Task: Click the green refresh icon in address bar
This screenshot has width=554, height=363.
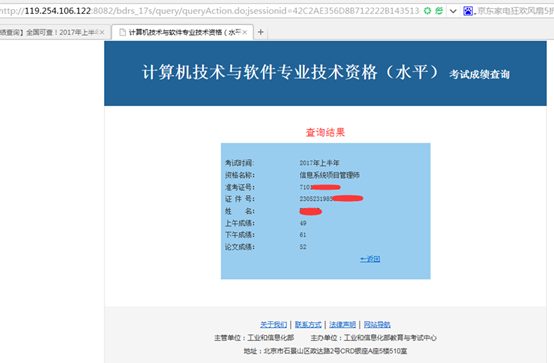Action: [x=427, y=11]
